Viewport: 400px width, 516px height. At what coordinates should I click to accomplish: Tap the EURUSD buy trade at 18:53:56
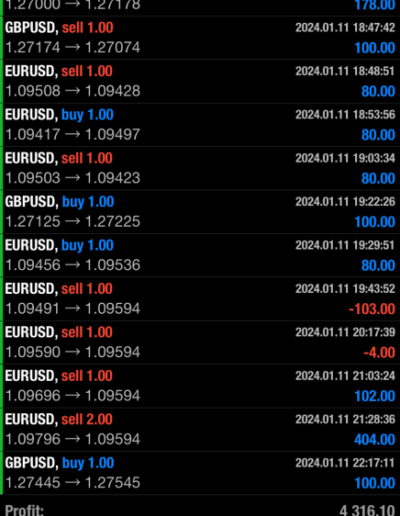click(200, 125)
